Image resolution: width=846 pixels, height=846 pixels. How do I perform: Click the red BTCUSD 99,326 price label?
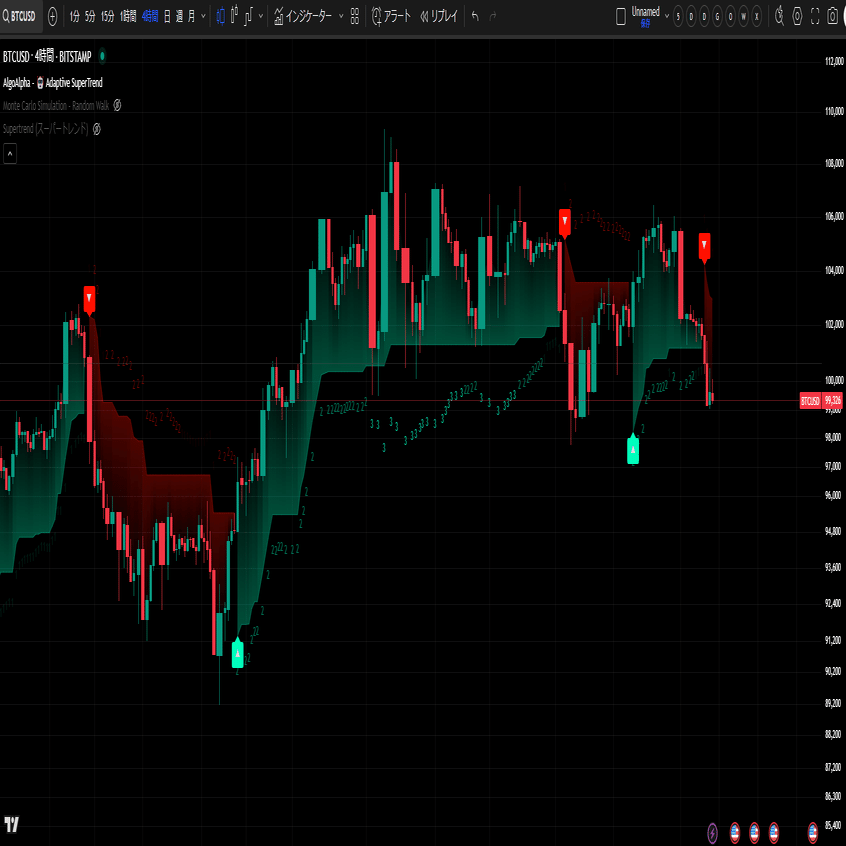coord(821,400)
